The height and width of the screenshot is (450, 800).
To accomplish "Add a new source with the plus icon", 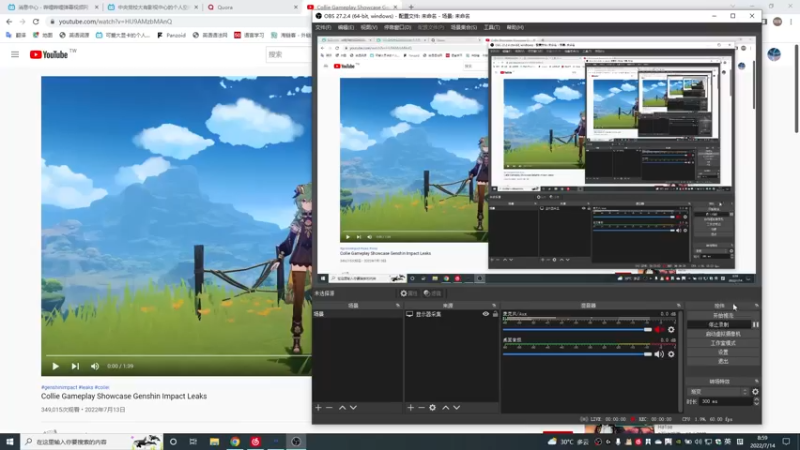I will (x=410, y=408).
